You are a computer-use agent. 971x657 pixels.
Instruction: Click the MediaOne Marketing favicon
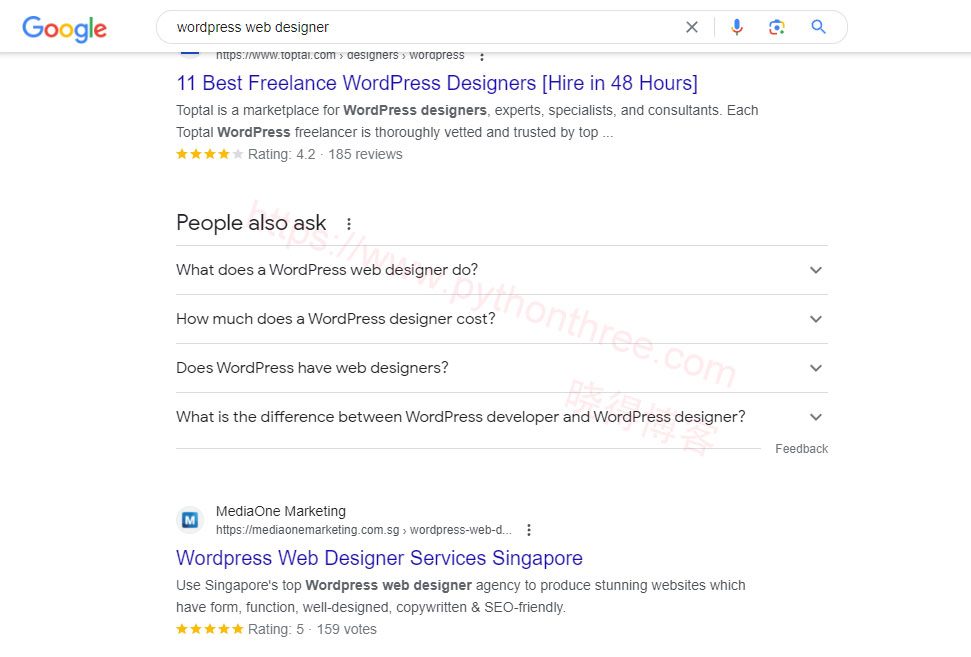tap(189, 520)
